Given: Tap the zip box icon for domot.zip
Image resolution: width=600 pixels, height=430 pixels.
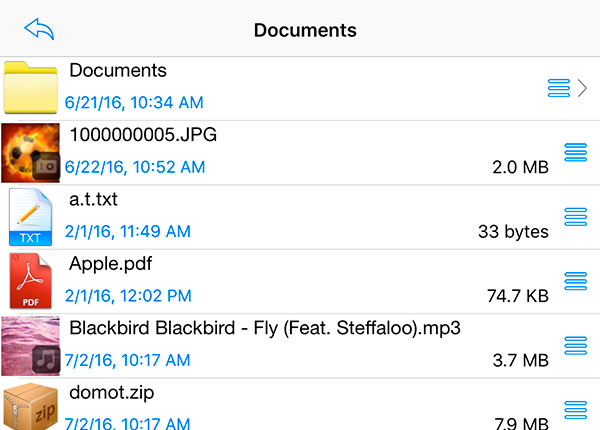Looking at the screenshot, I should (30, 407).
